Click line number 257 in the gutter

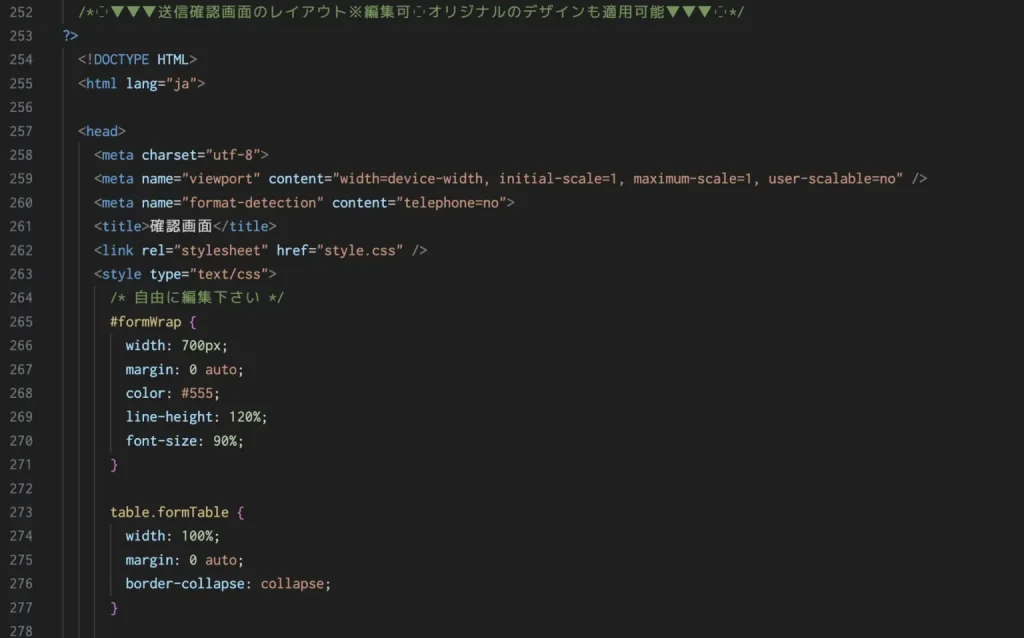click(21, 131)
